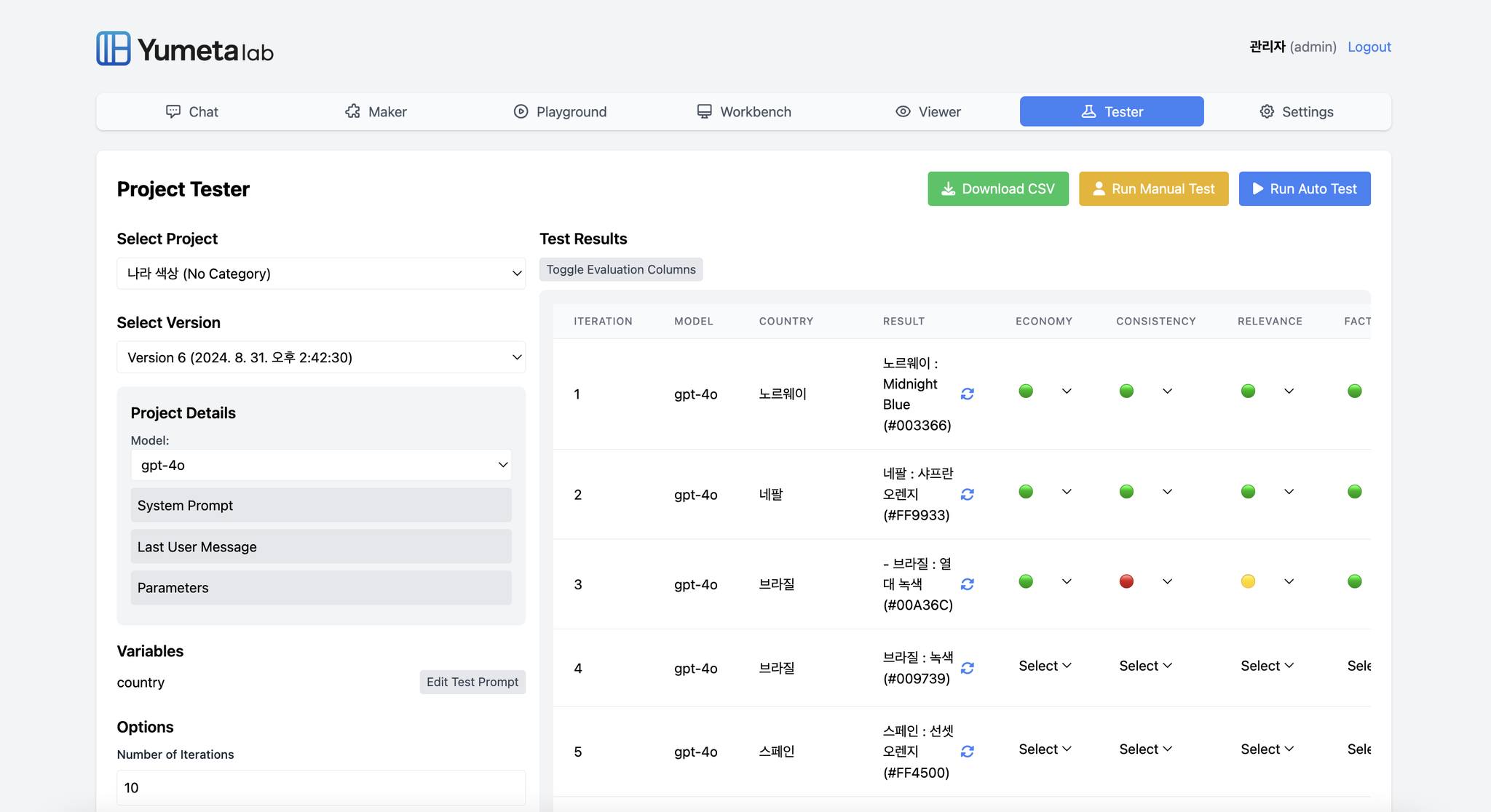Open red Consistency dropdown for iteration 3

(x=1167, y=581)
